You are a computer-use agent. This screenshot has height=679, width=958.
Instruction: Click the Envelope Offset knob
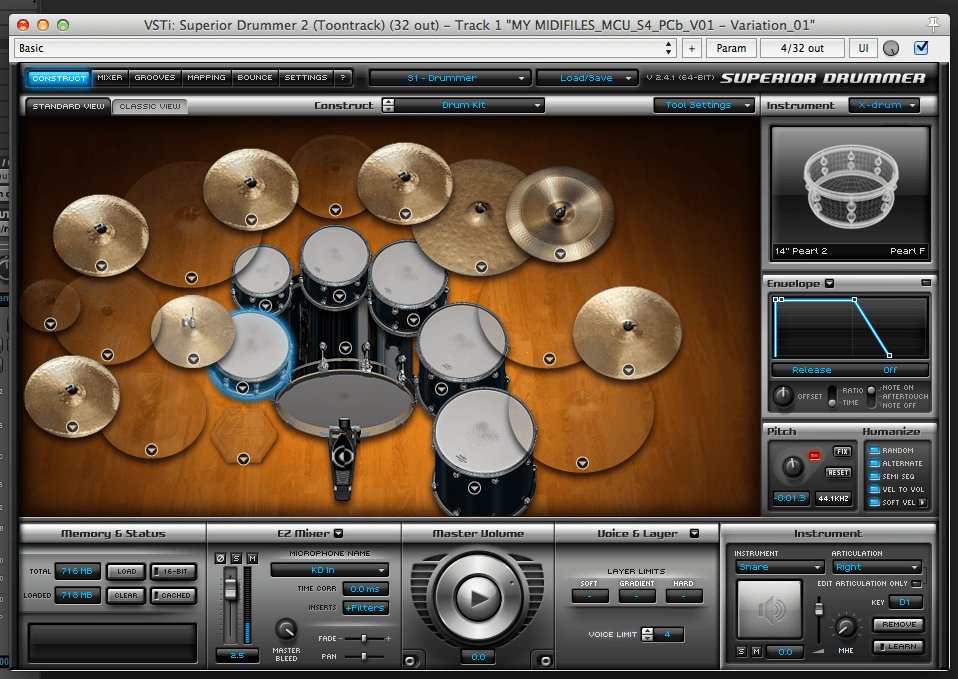[x=783, y=396]
